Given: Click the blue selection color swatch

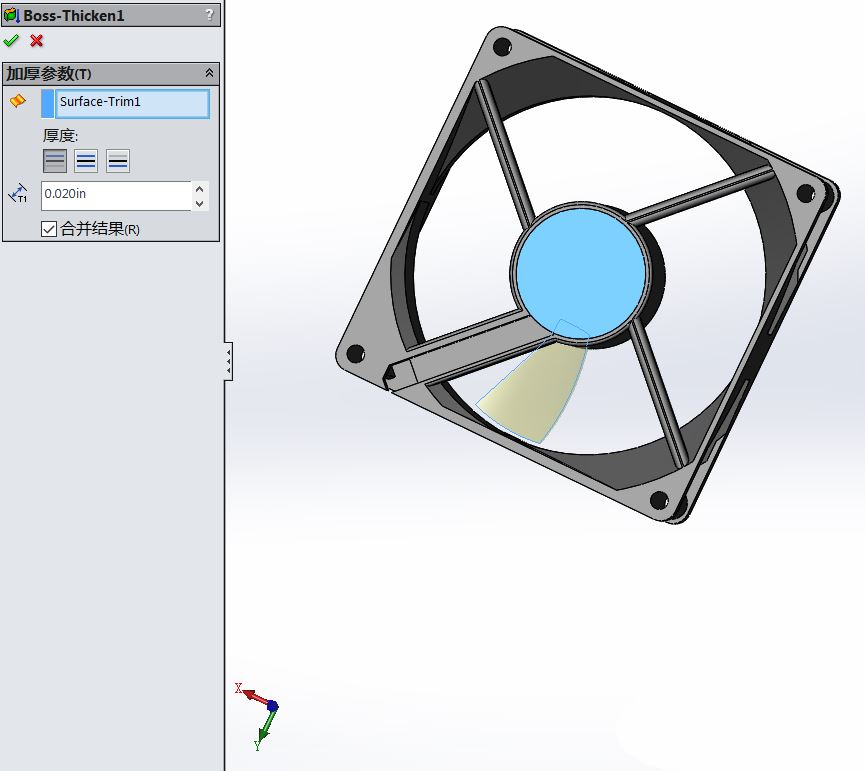Looking at the screenshot, I should point(48,103).
